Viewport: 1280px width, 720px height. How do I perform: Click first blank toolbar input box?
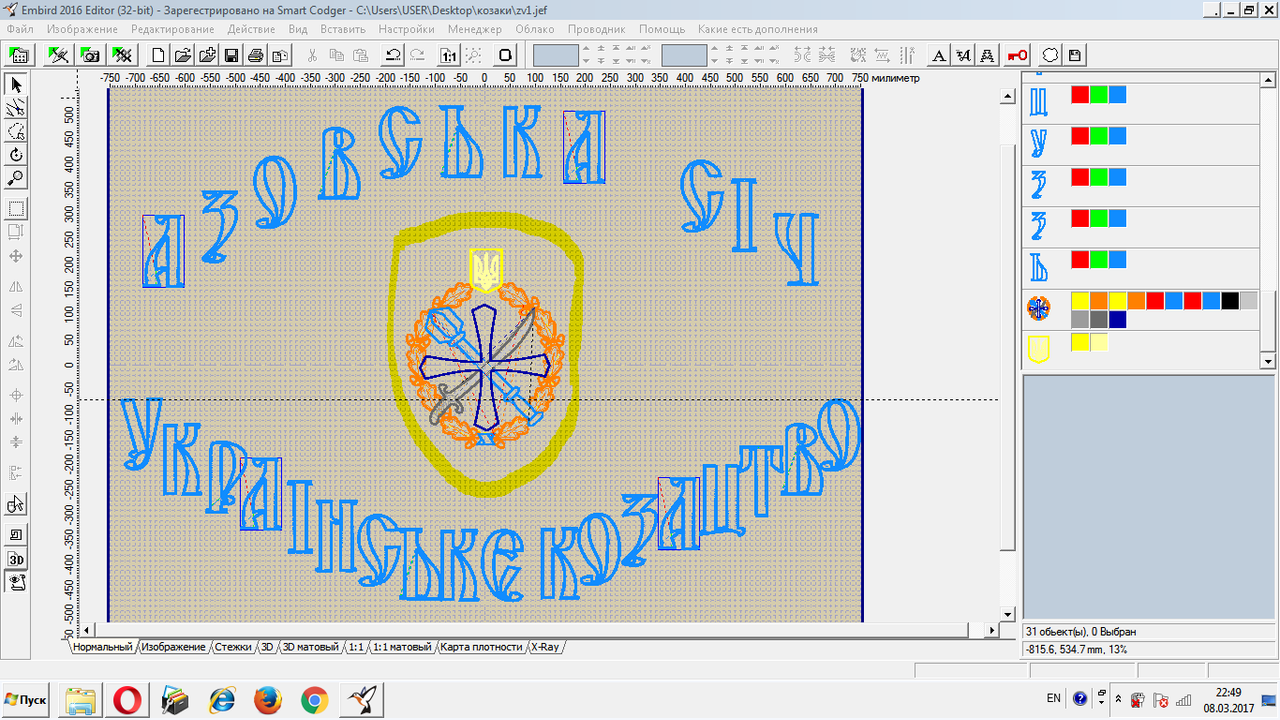pos(556,55)
